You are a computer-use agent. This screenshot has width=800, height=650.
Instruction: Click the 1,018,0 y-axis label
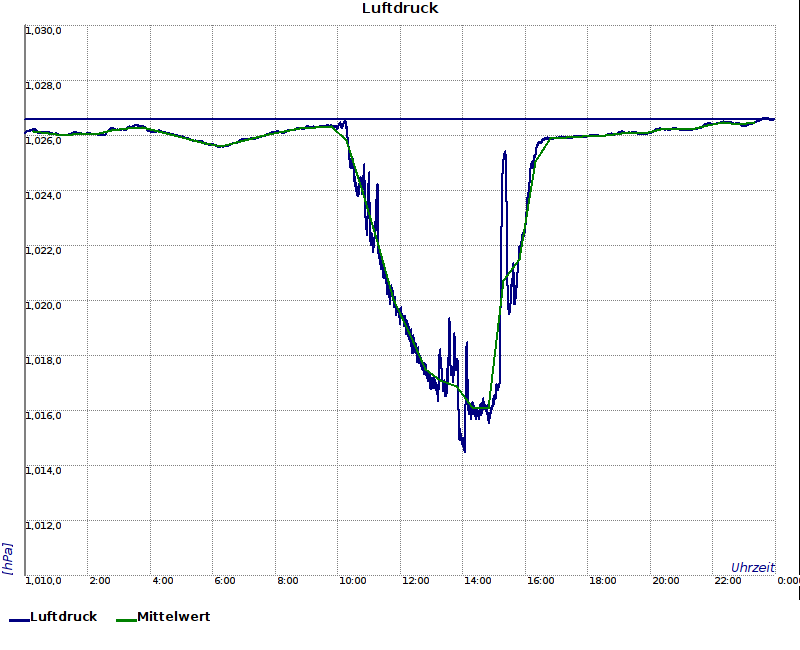43,361
